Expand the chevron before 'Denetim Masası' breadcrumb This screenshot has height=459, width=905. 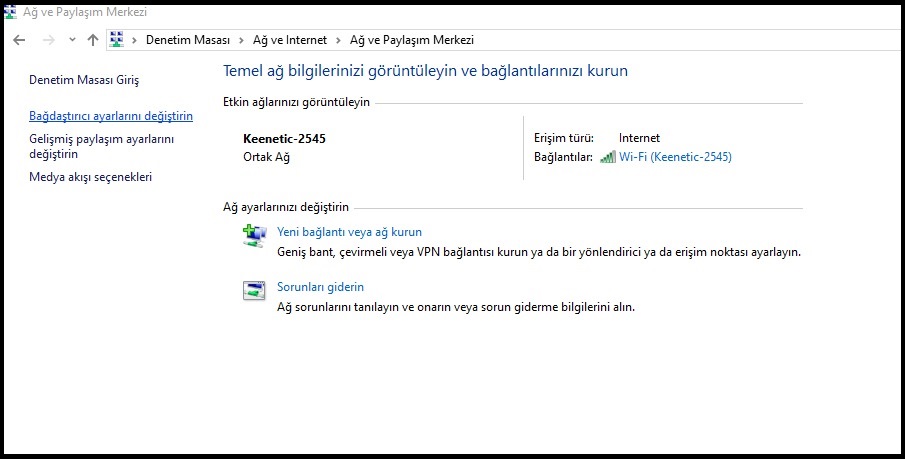pyautogui.click(x=136, y=40)
